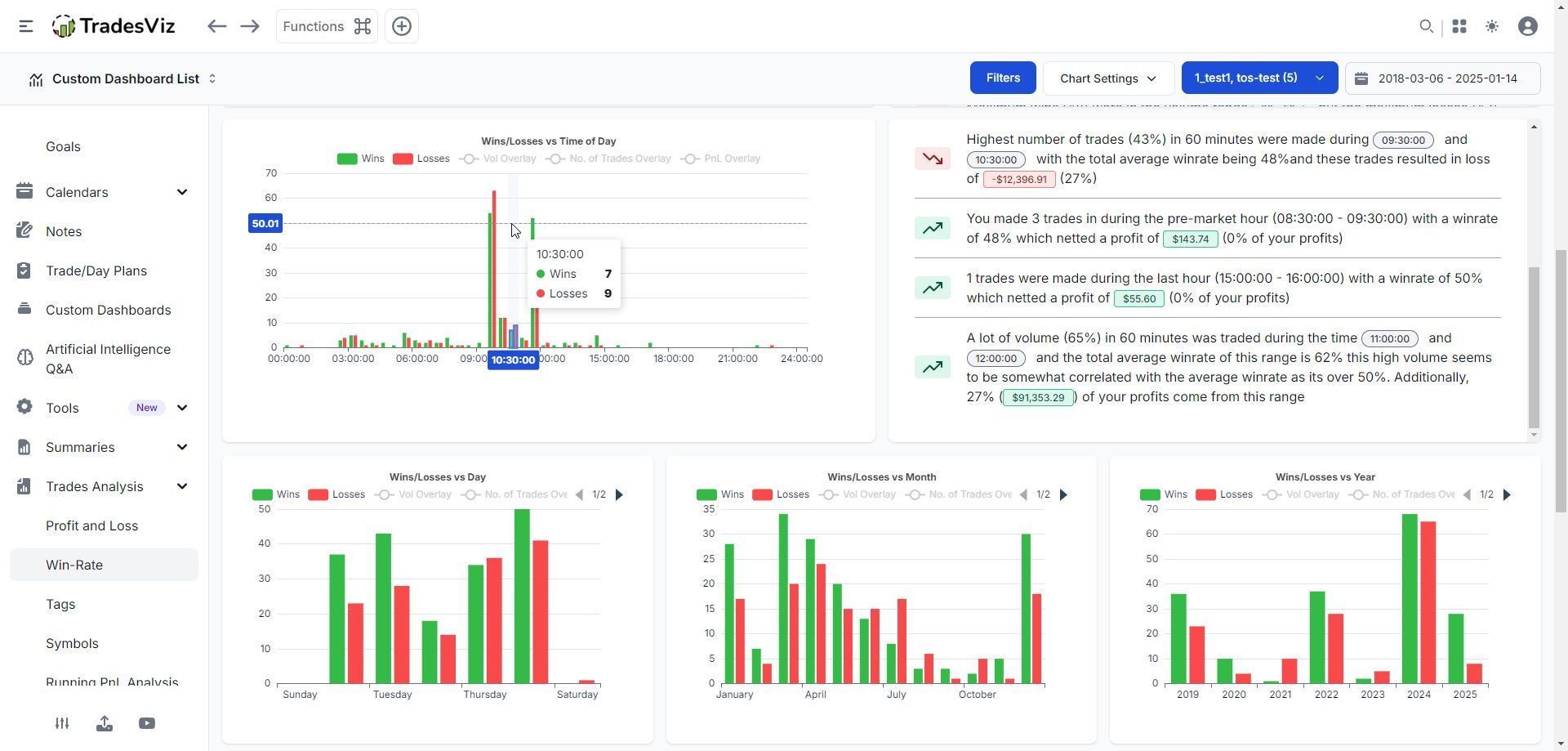Open the 1_test1, tos-test (5) accounts dropdown
This screenshot has width=1568, height=751.
coord(1259,78)
